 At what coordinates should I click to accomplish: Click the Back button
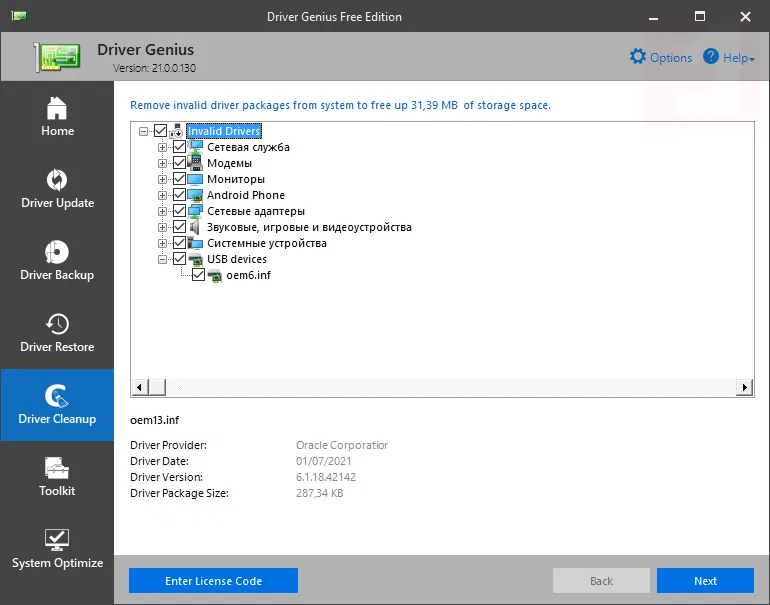tap(601, 581)
